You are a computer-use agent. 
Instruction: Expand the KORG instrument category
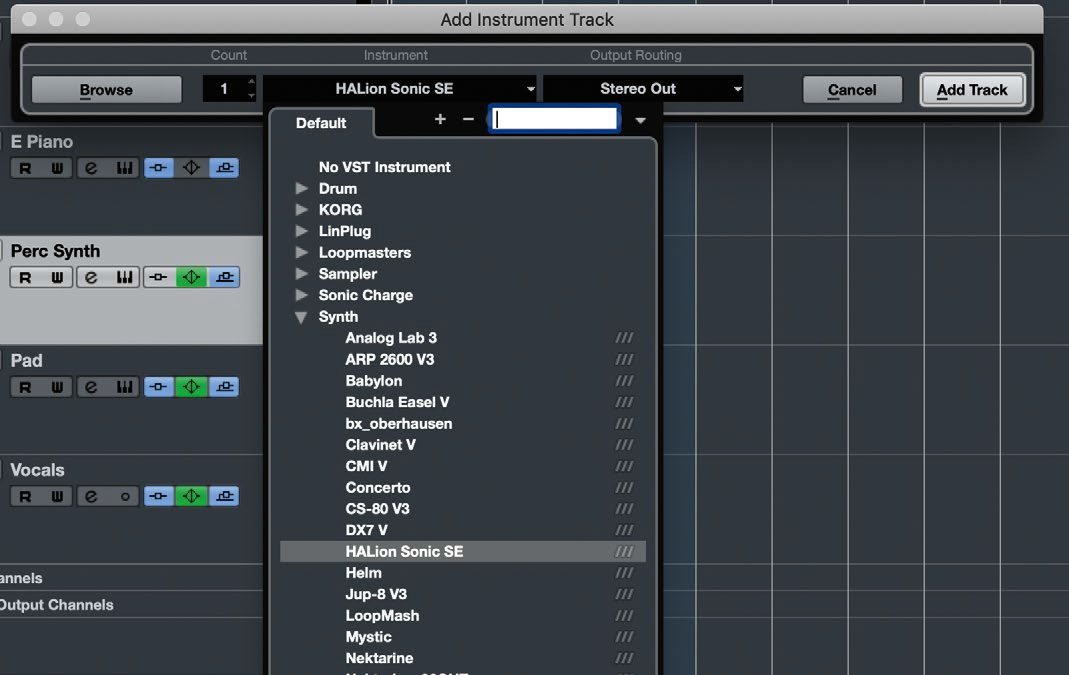301,209
